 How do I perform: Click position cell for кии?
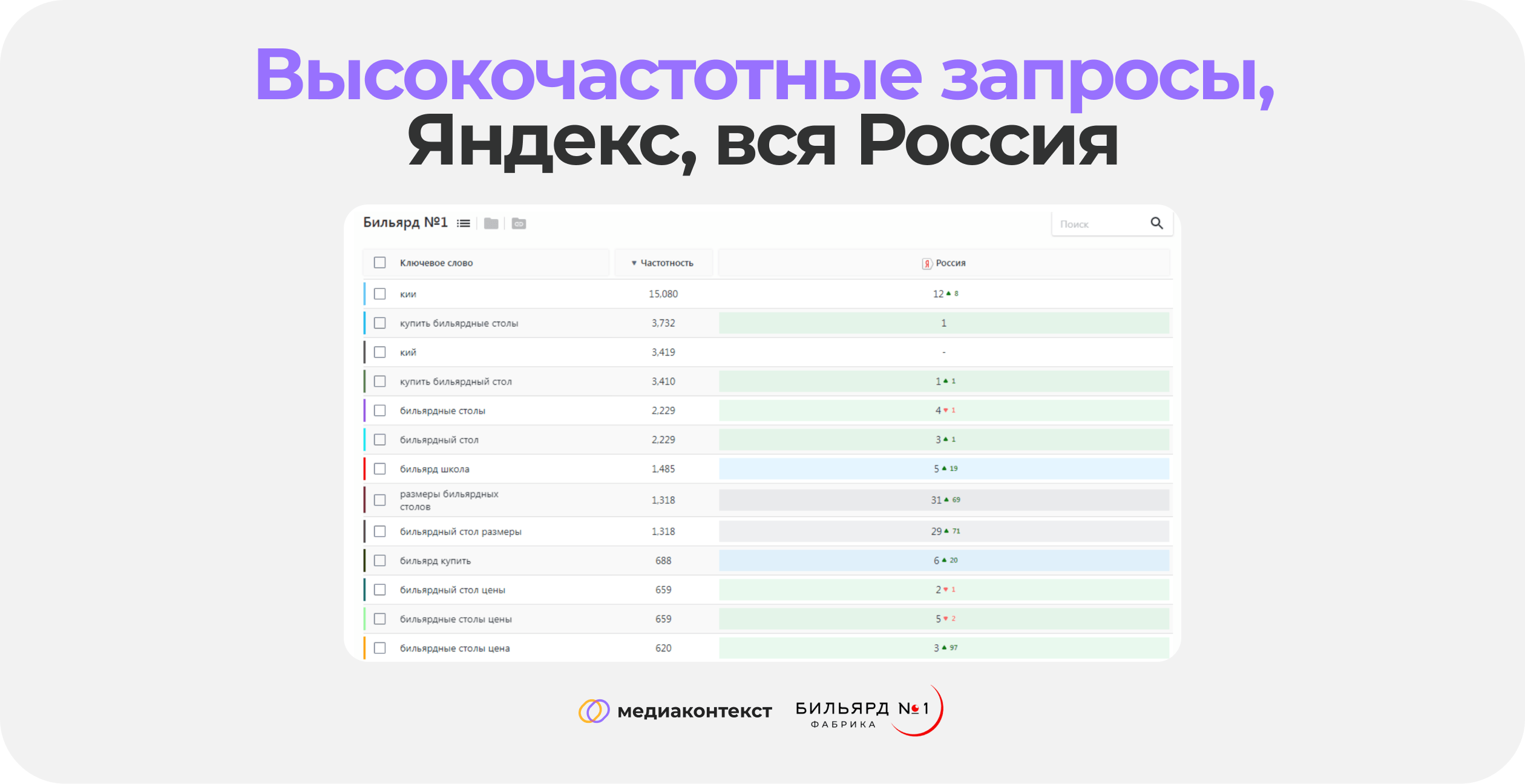(x=944, y=294)
